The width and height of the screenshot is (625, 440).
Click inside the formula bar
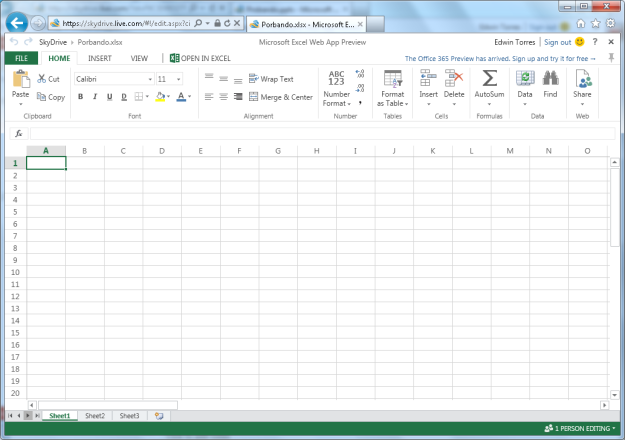(x=322, y=134)
